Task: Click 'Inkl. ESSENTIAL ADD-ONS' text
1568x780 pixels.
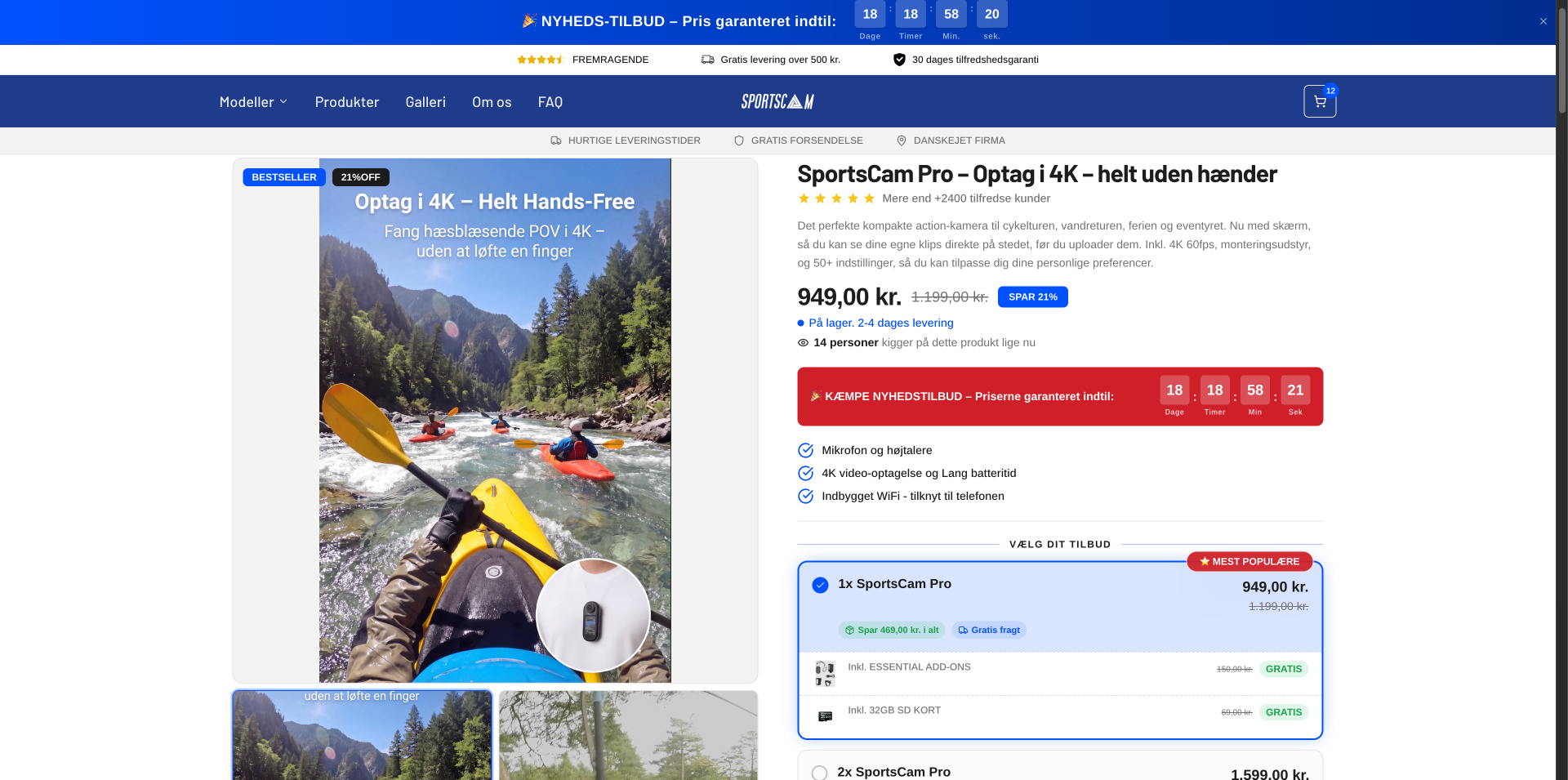Action: point(909,667)
